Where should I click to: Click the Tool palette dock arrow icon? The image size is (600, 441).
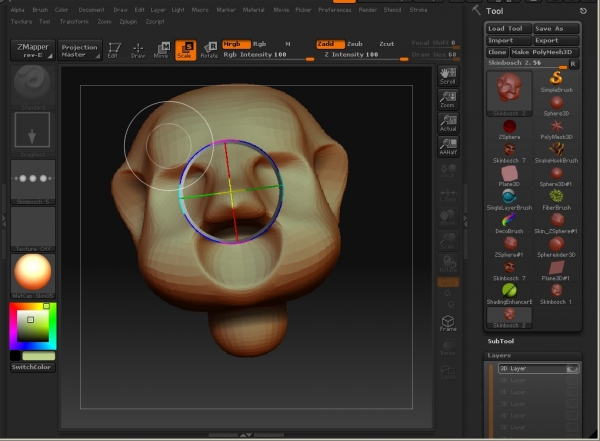tap(583, 11)
